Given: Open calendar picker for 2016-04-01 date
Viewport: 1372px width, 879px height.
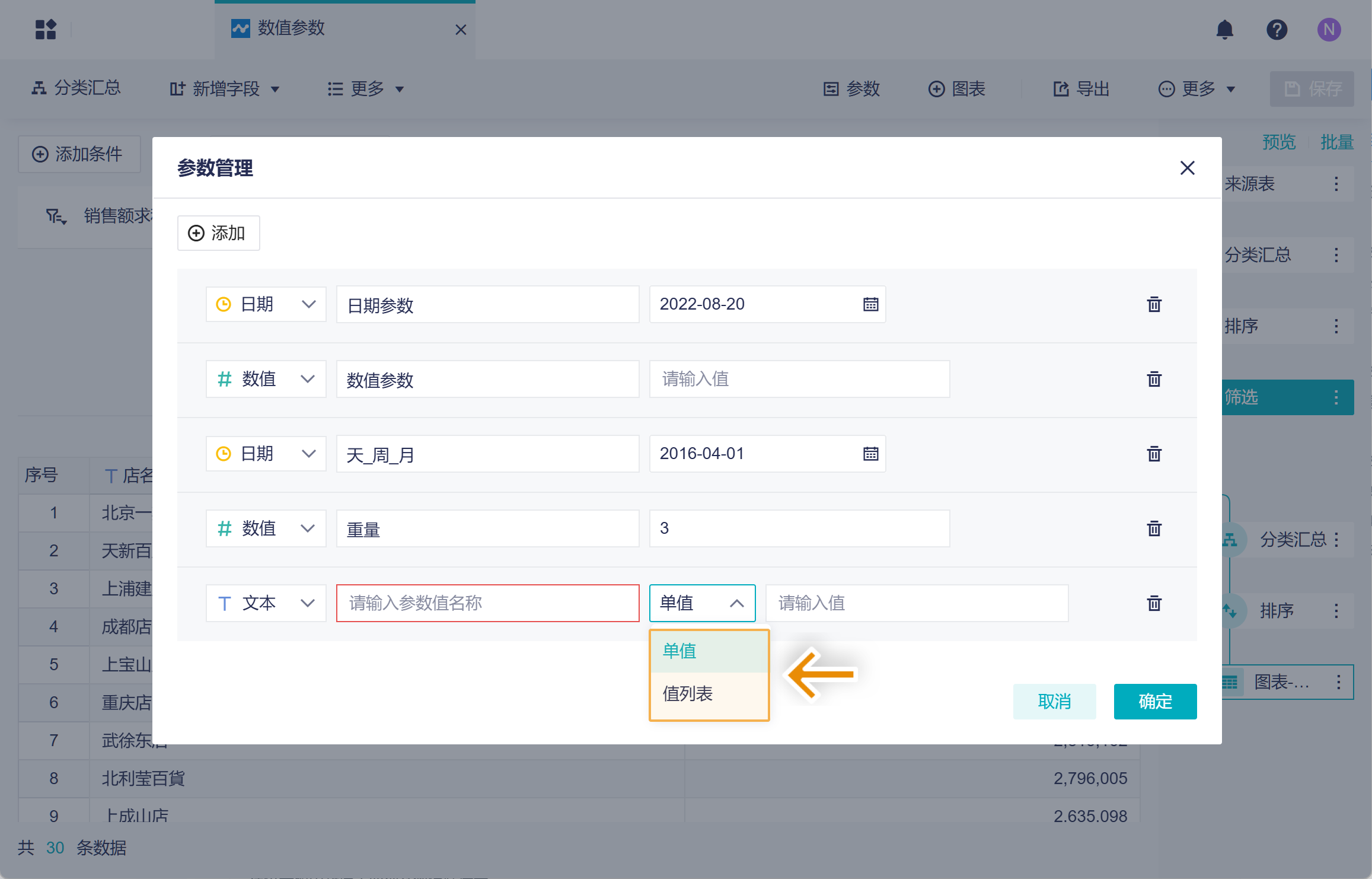Looking at the screenshot, I should (870, 454).
